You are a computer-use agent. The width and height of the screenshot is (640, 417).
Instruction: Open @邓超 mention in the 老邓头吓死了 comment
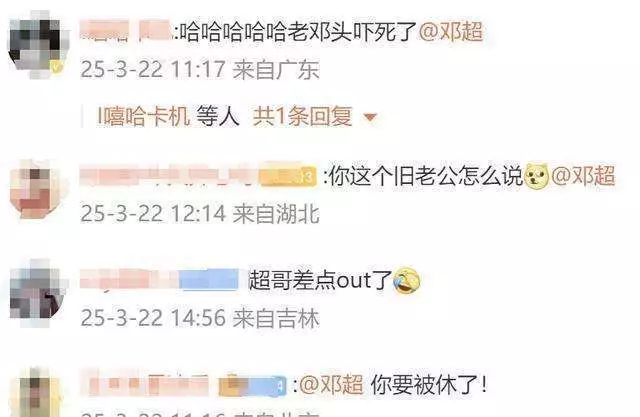[451, 31]
